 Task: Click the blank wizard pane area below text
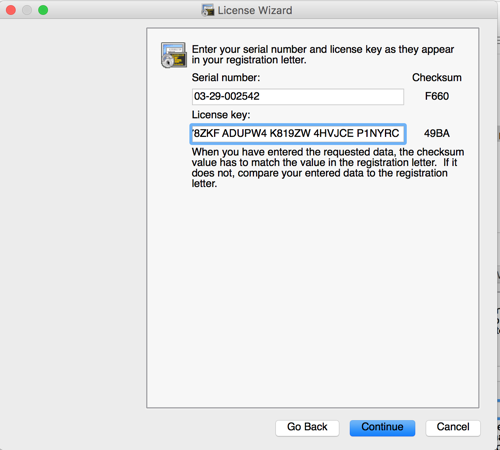tap(313, 297)
